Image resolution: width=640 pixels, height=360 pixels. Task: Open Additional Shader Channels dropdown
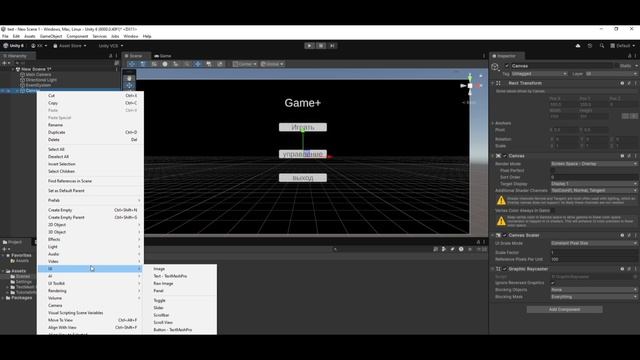click(594, 191)
